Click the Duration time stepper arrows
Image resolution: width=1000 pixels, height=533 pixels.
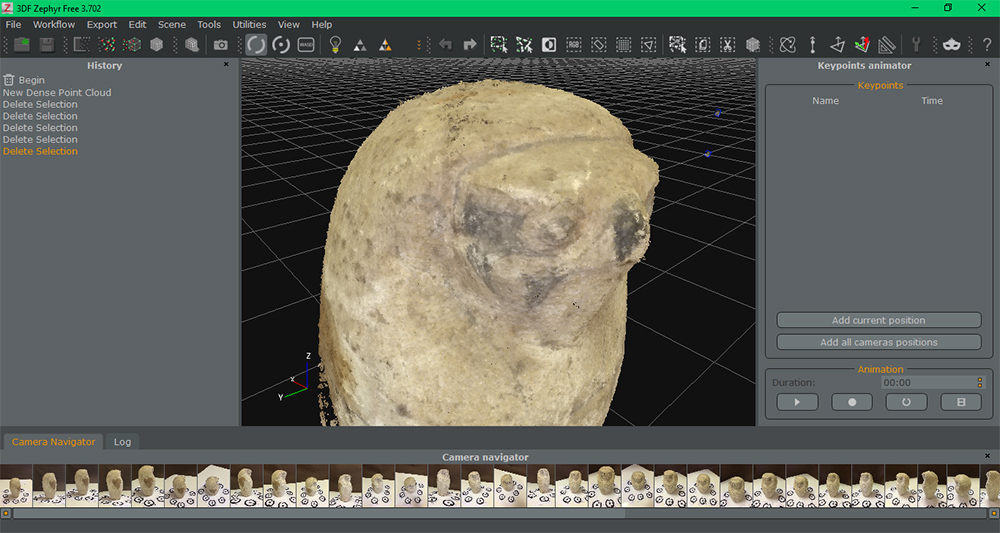point(980,382)
